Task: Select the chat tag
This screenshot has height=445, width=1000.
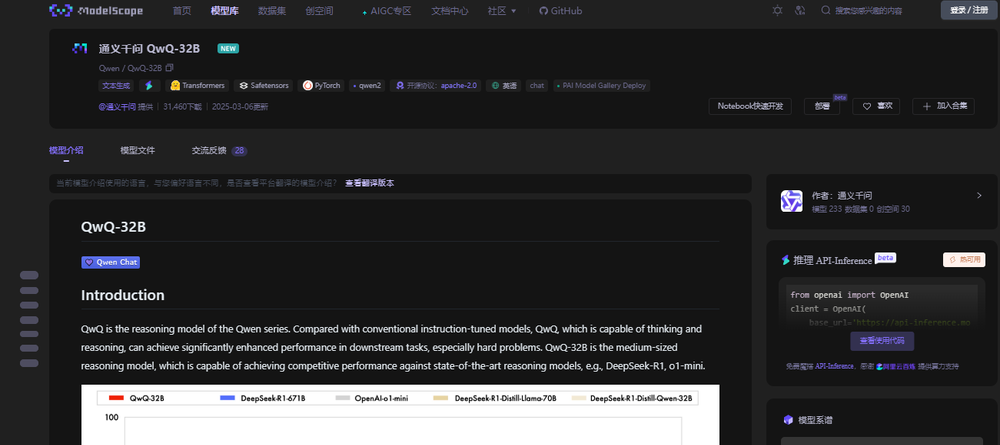Action: (537, 85)
